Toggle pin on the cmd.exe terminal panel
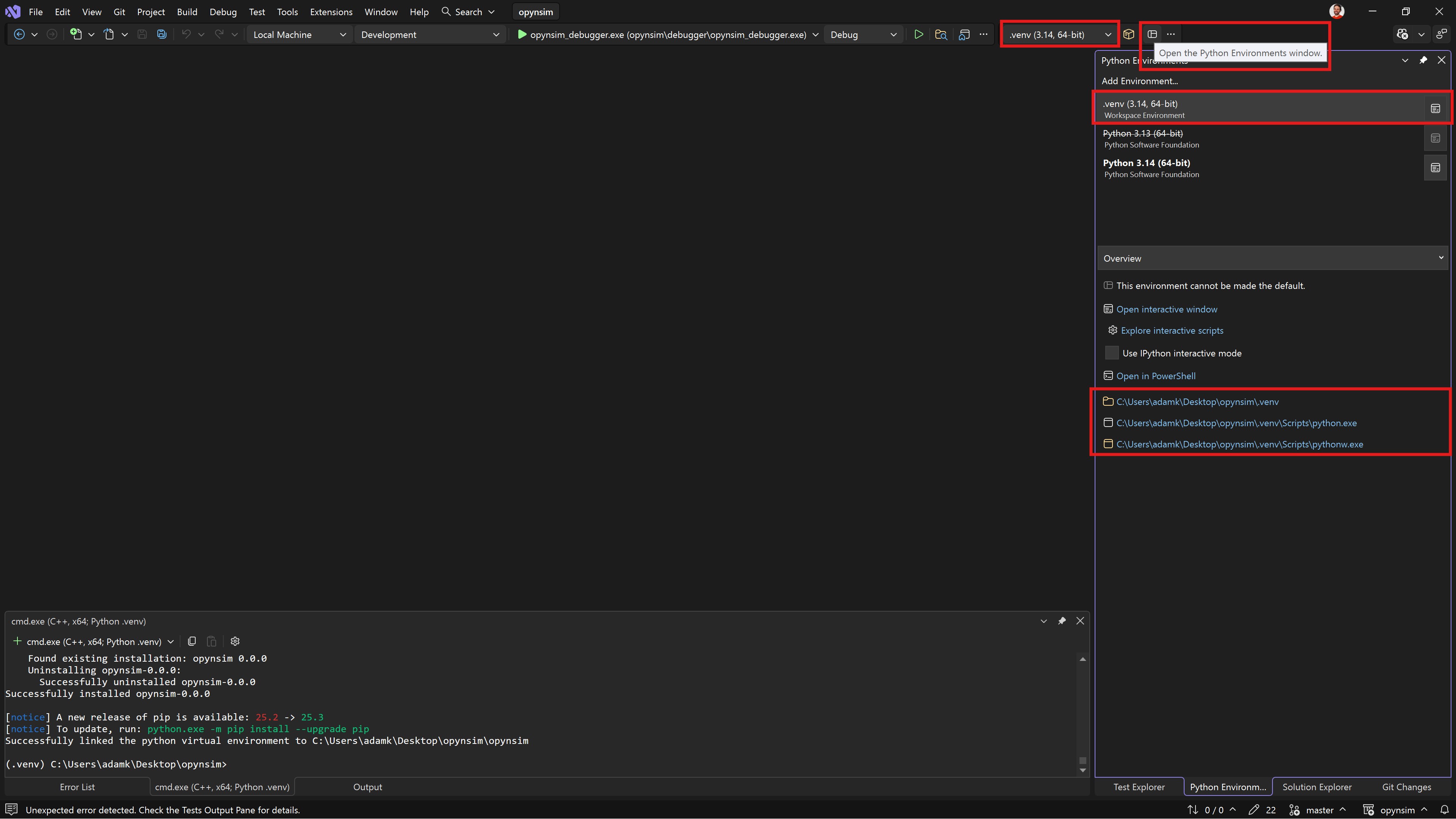The height and width of the screenshot is (819, 1456). 1062,621
